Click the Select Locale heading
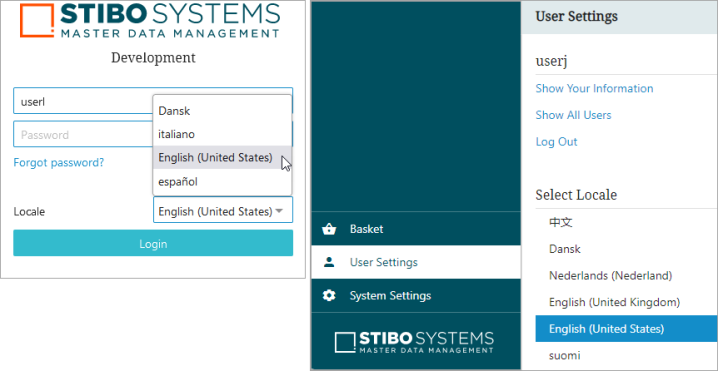Image resolution: width=718 pixels, height=371 pixels. pos(576,195)
